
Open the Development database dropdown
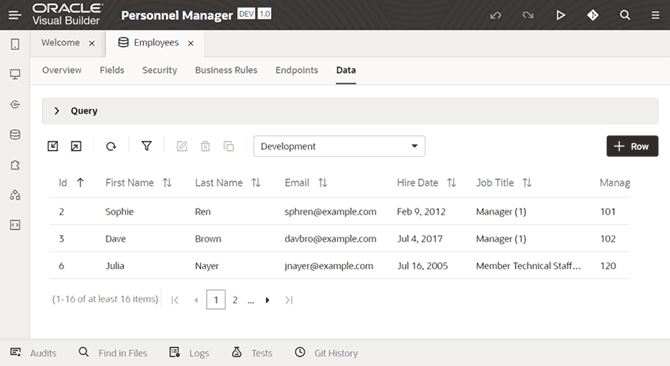(339, 146)
